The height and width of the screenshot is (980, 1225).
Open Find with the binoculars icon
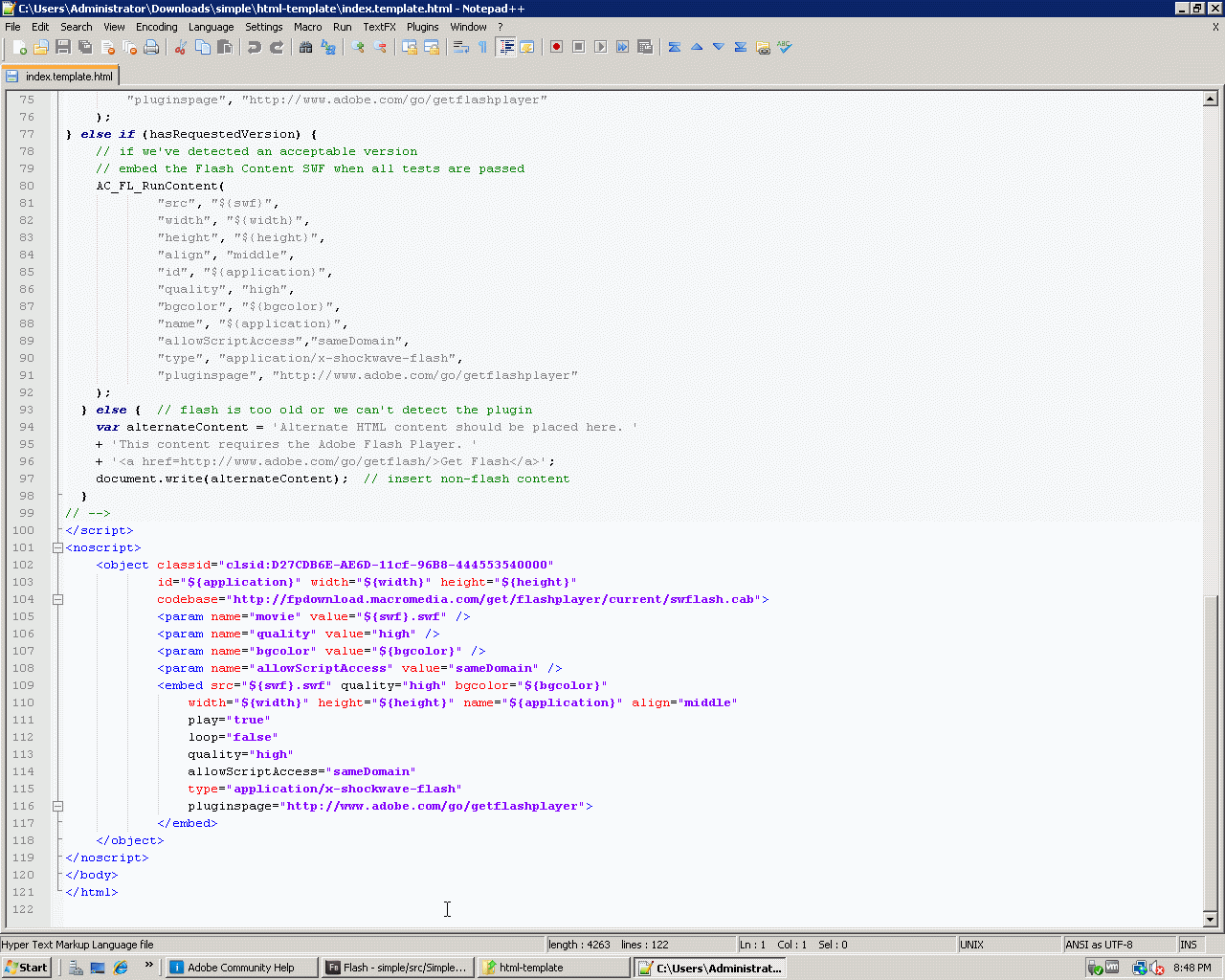305,47
